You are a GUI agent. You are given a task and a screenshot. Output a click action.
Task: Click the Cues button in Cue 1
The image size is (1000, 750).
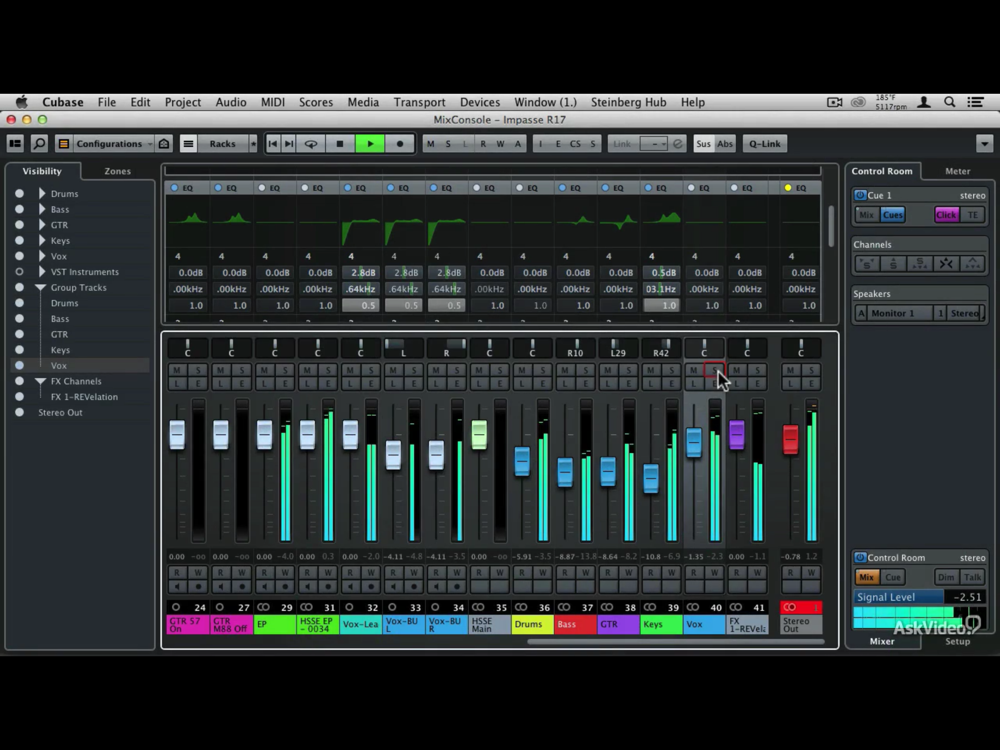892,215
